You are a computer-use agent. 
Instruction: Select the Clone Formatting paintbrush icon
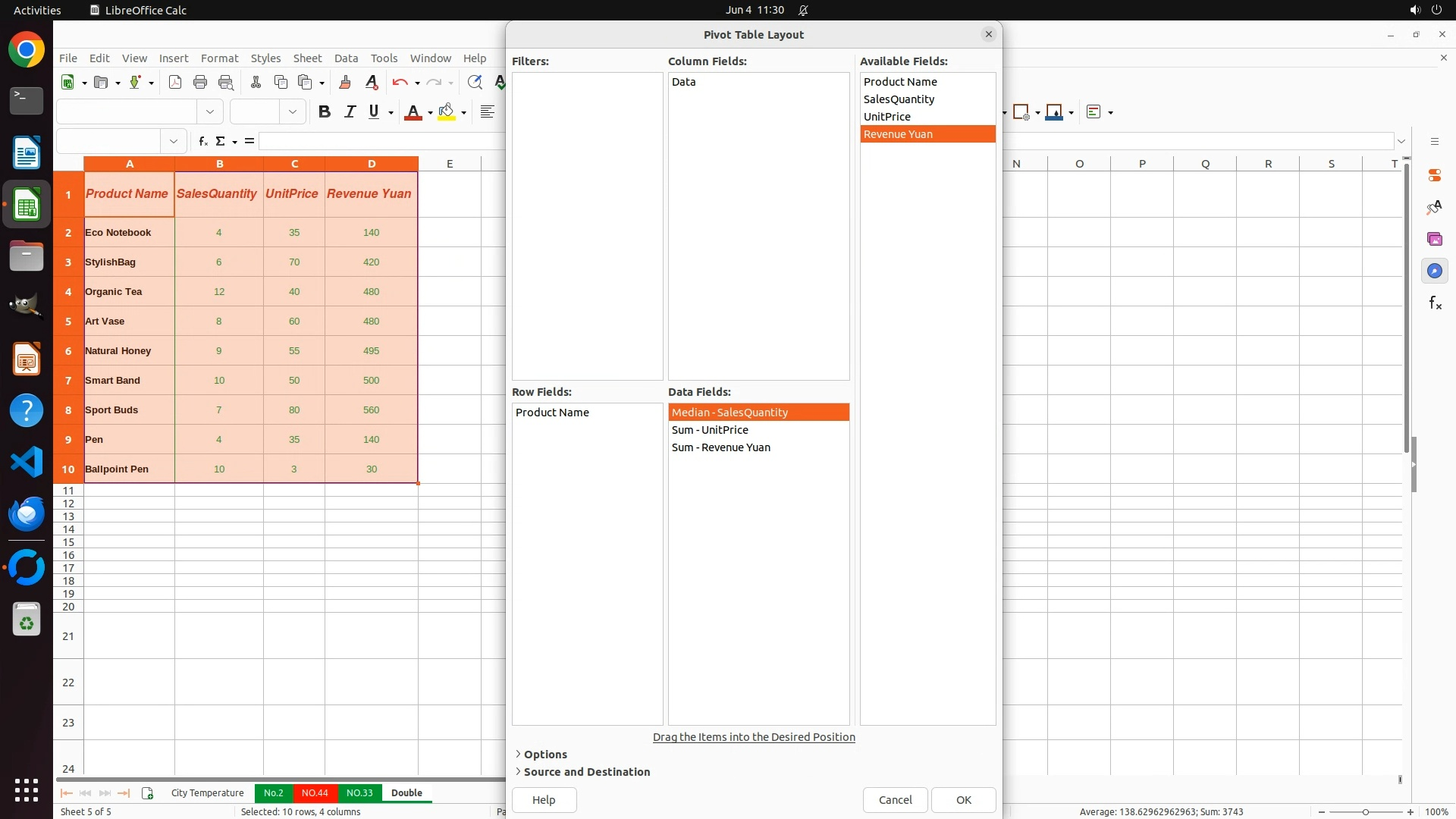pyautogui.click(x=345, y=83)
